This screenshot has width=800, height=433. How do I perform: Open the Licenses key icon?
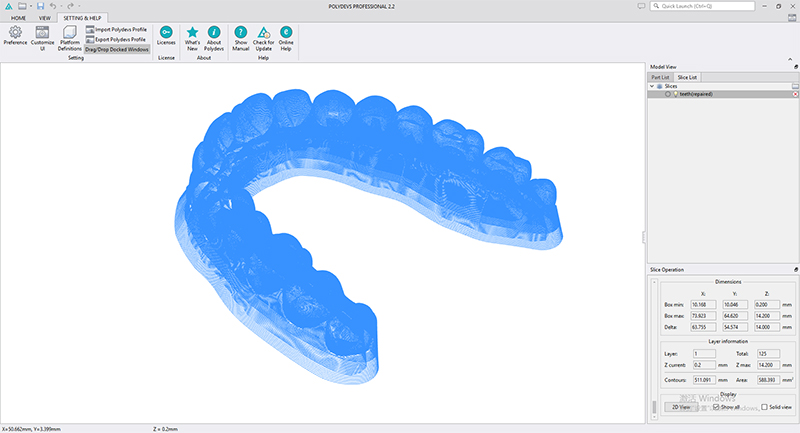(166, 36)
